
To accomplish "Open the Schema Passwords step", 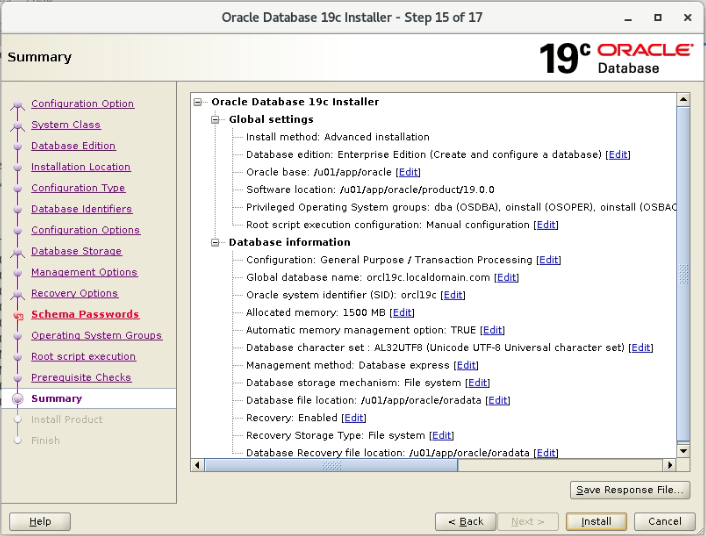I will 85,314.
